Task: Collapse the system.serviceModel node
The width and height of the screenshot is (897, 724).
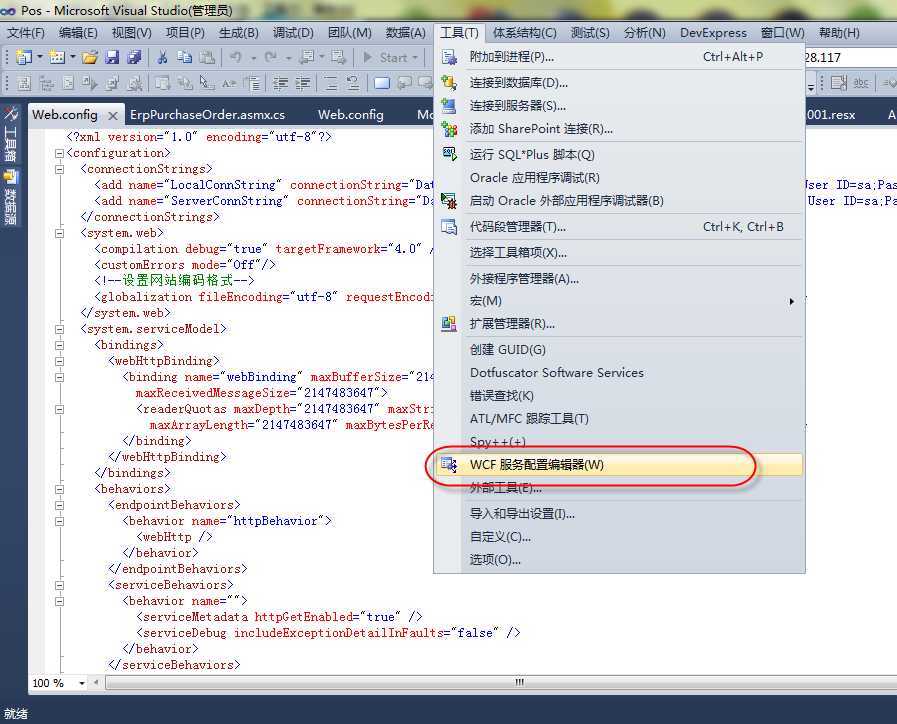Action: pyautogui.click(x=59, y=329)
